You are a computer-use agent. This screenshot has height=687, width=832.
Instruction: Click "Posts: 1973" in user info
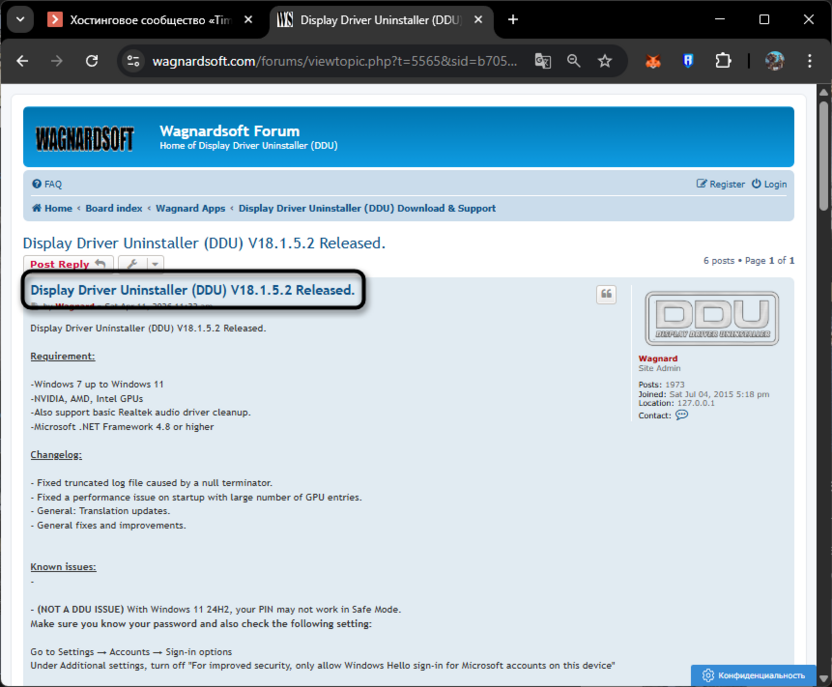662,385
